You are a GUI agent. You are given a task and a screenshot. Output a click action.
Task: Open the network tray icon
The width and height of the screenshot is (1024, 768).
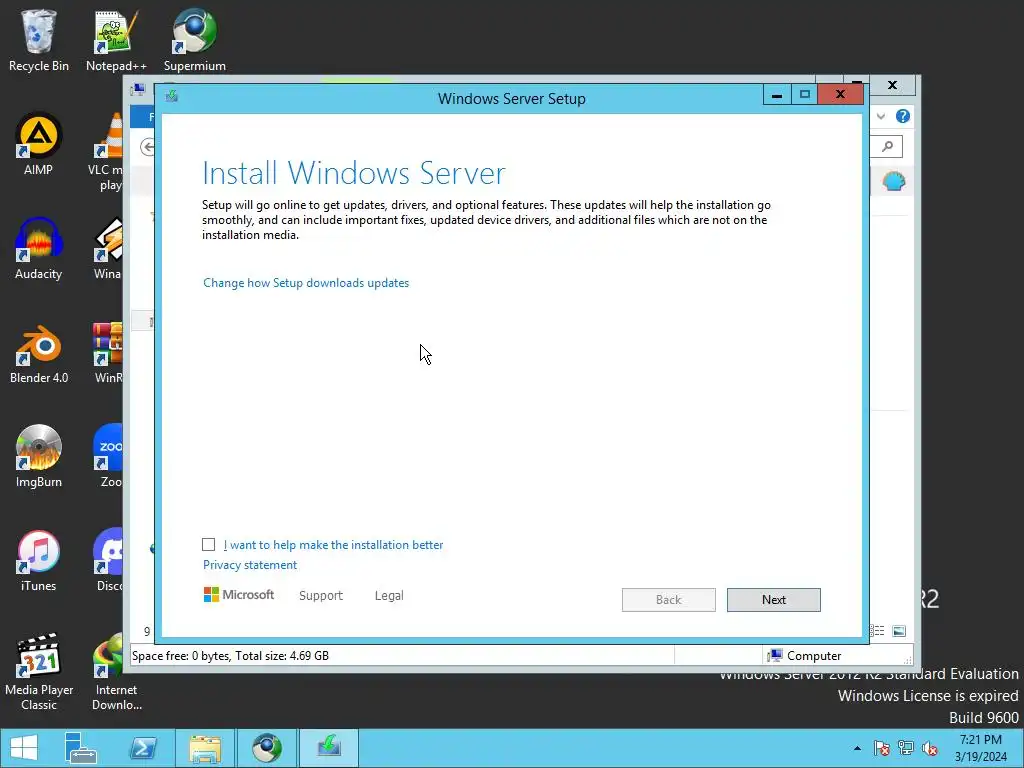click(x=906, y=748)
